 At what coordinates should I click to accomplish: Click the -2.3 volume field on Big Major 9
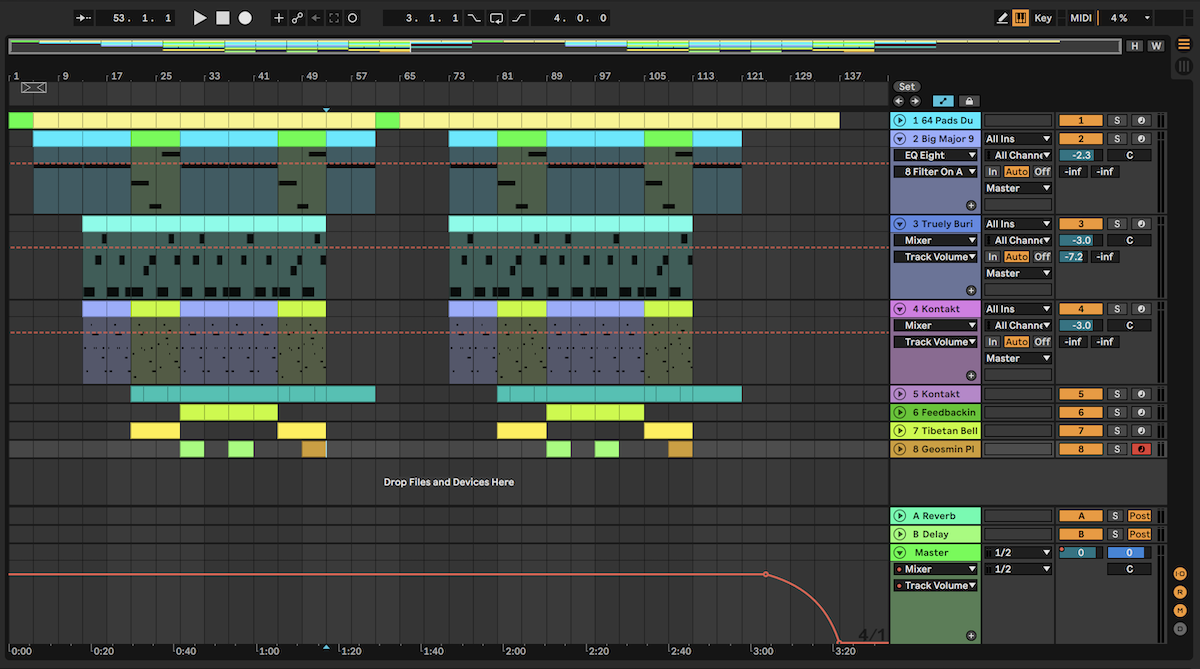click(x=1081, y=155)
